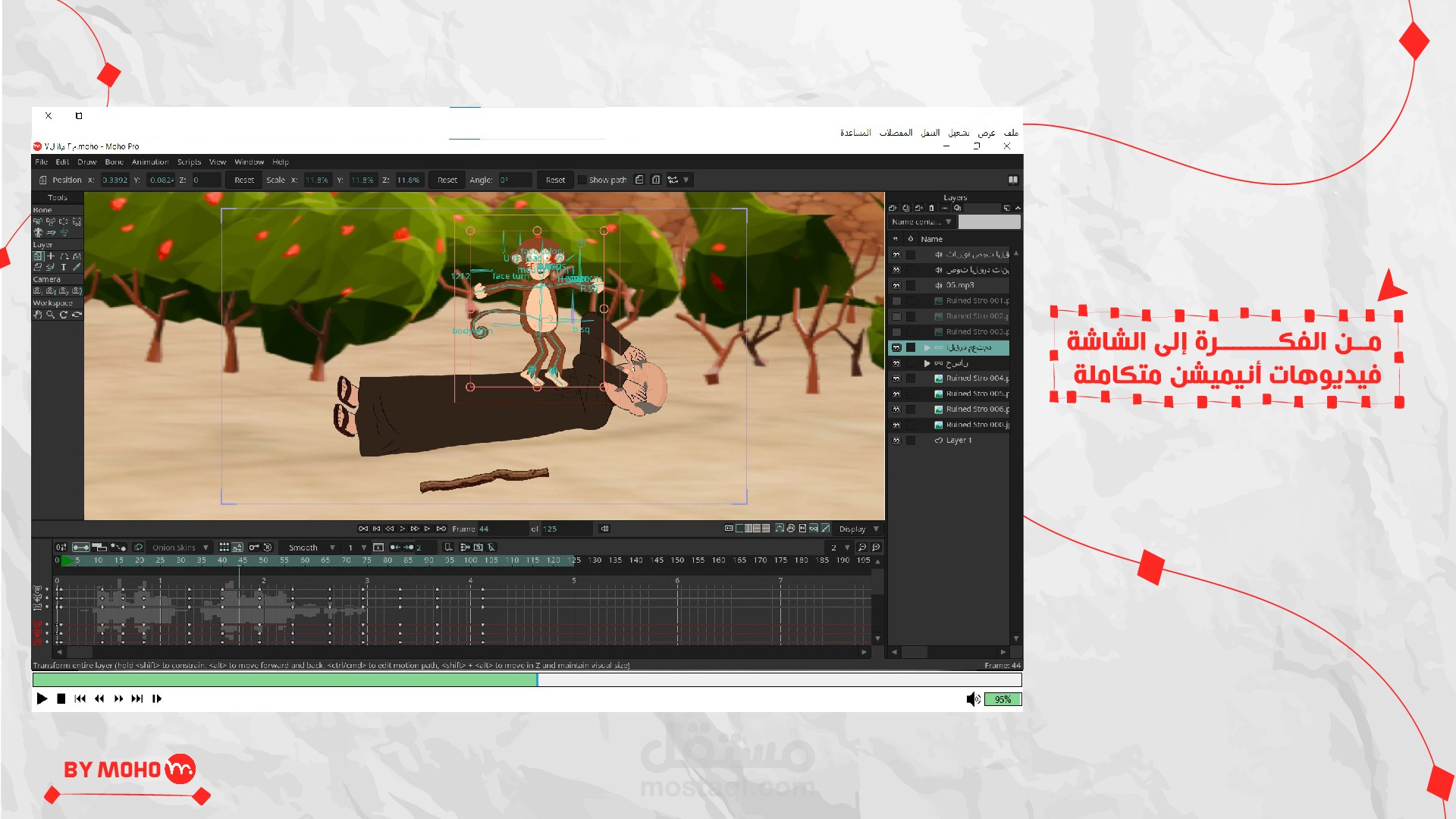
Task: Open the Scripts menu
Action: [x=190, y=162]
